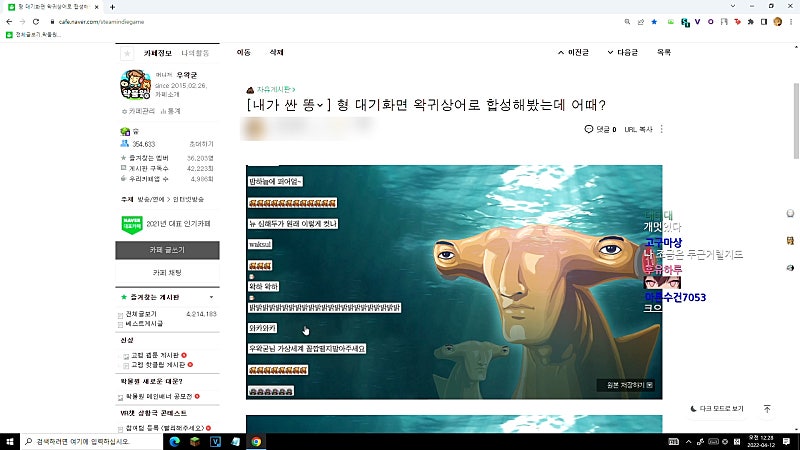Screen dimensions: 800x450
Task: Reload the page with the refresh icon
Action: pyautogui.click(x=36, y=22)
